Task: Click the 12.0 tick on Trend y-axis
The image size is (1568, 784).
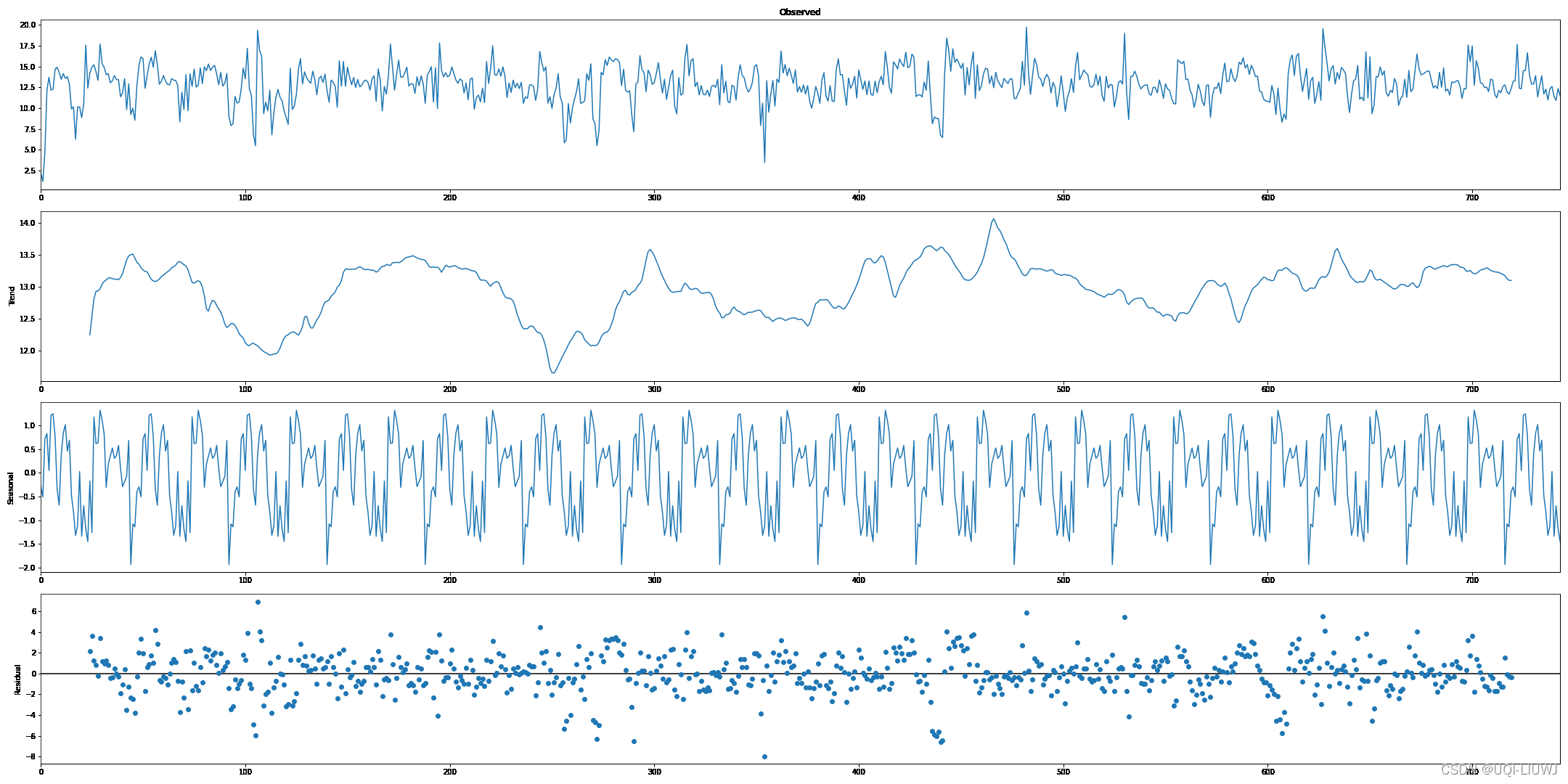Action: tap(27, 351)
